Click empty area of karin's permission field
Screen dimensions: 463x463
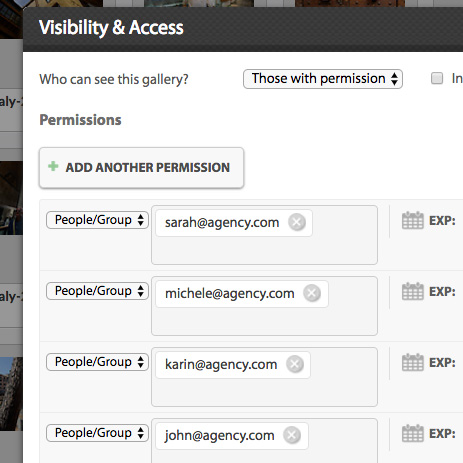click(264, 393)
